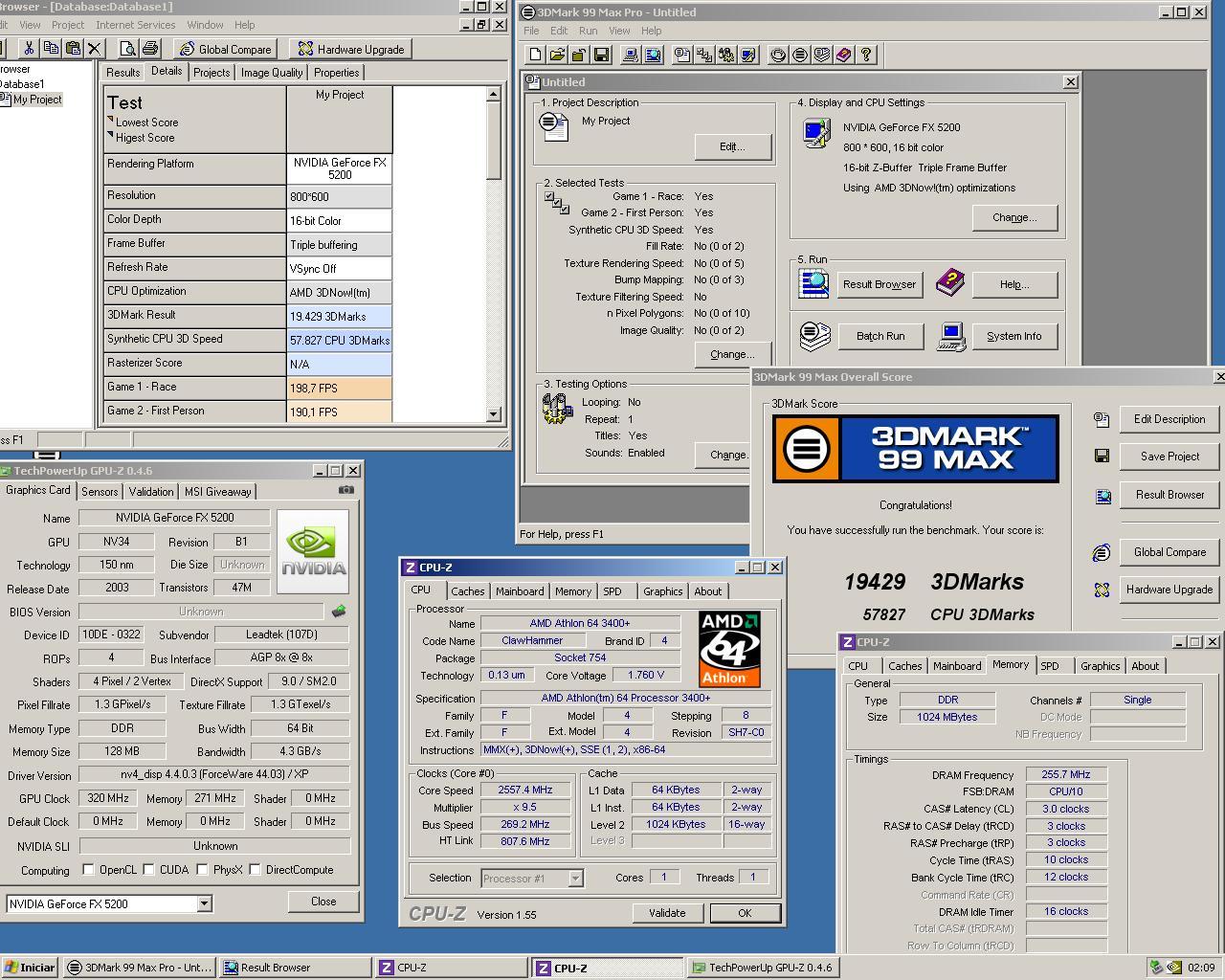Screen dimensions: 1225x980
Task: Enable DirectCompute checkbox in GPU-Z
Action: (x=255, y=870)
